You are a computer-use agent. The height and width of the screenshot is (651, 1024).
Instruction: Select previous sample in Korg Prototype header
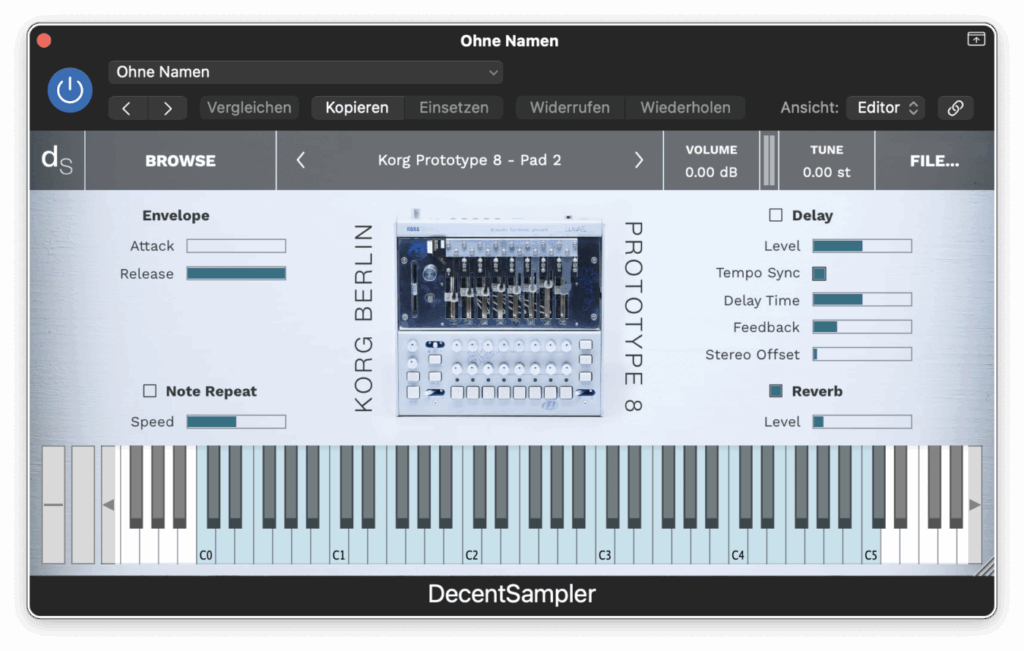pos(301,160)
